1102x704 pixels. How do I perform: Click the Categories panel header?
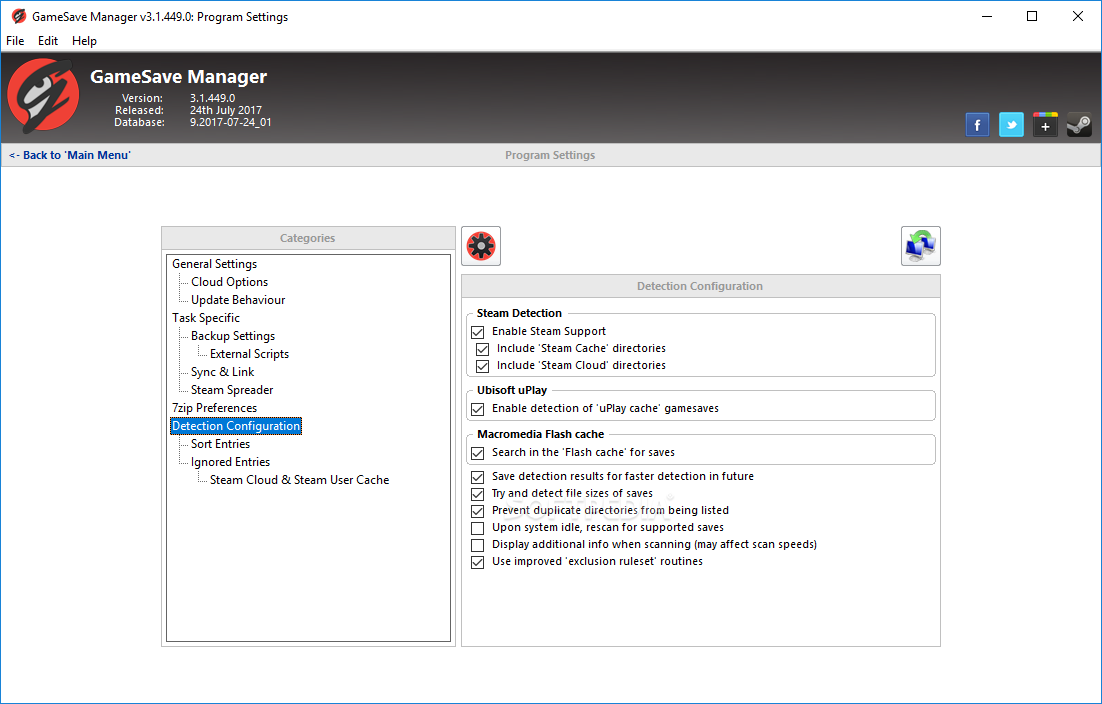(308, 238)
